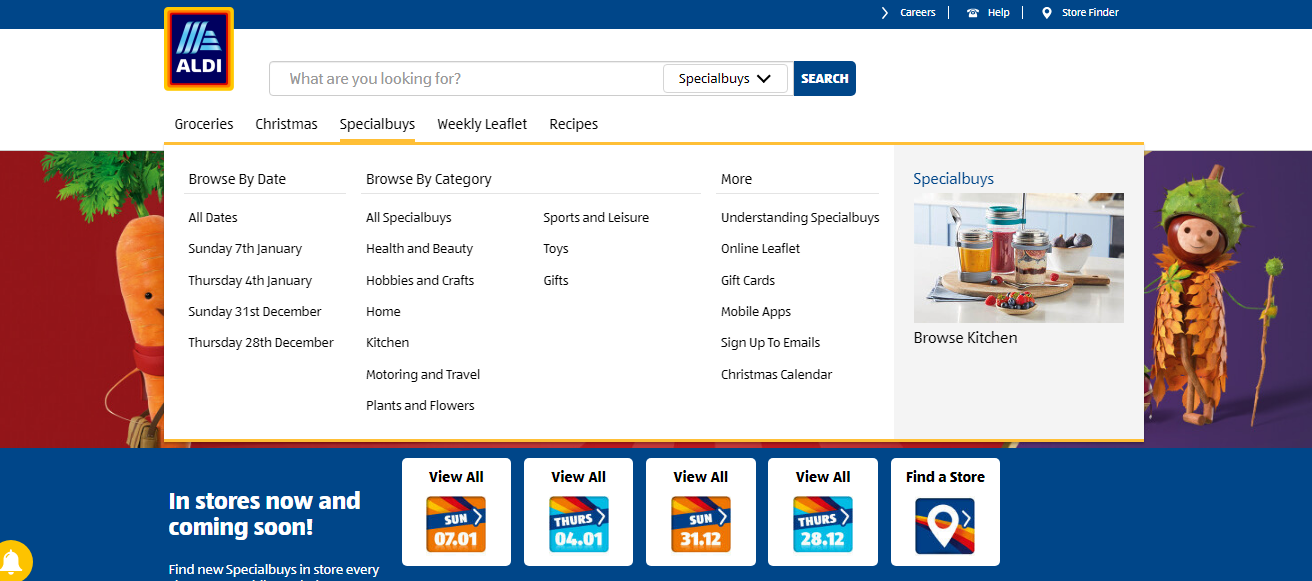This screenshot has height=581, width=1312.
Task: Click the Browse Kitchen promo image
Action: tap(1018, 258)
